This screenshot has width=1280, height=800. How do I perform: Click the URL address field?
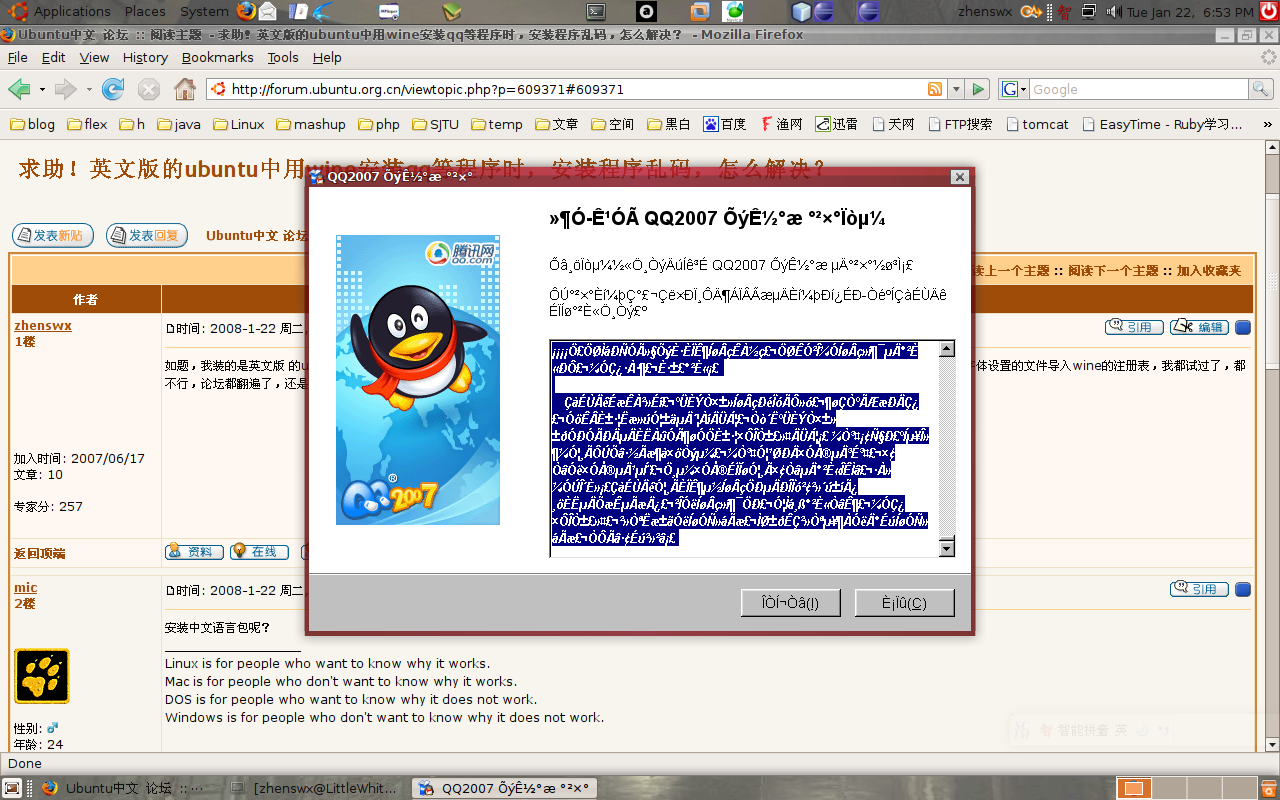[x=575, y=89]
